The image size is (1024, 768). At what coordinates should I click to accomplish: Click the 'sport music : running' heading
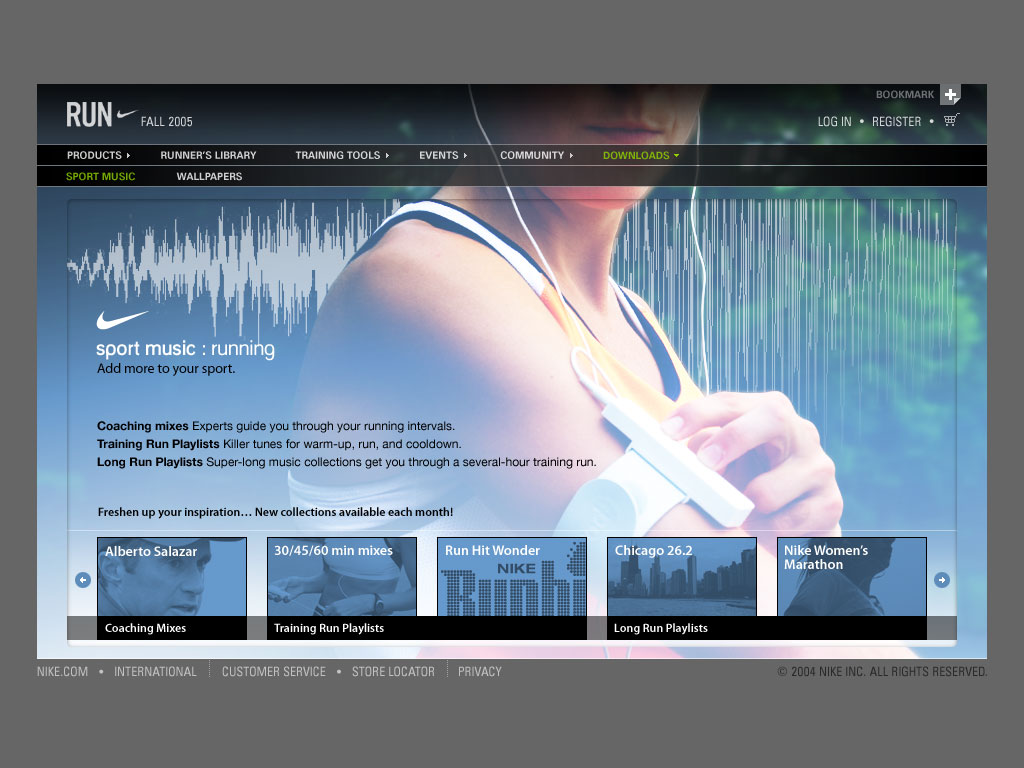(x=185, y=349)
